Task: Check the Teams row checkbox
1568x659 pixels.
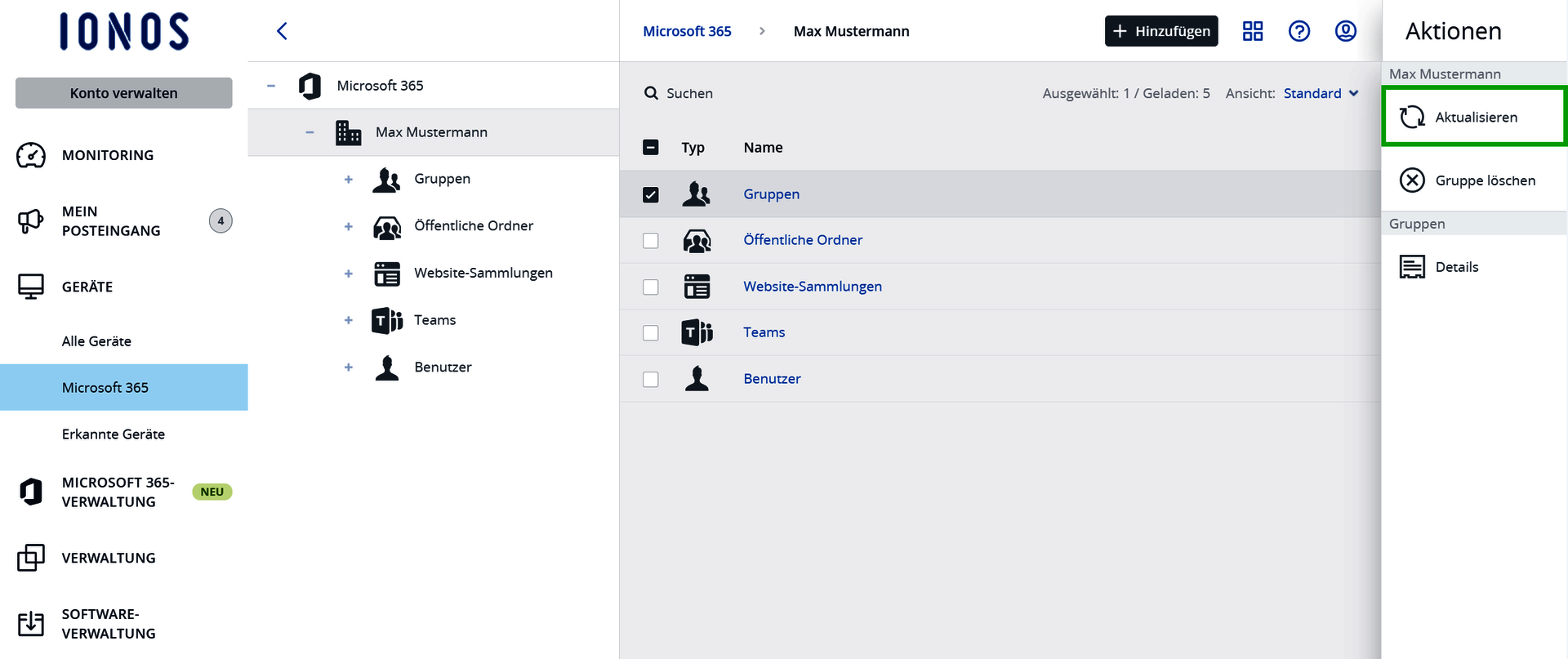Action: [x=651, y=333]
